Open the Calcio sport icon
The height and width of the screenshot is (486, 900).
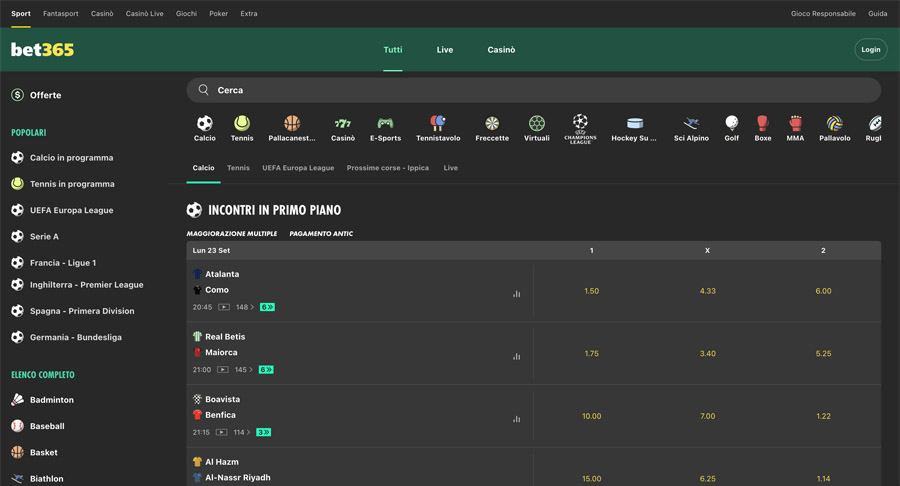tap(204, 123)
